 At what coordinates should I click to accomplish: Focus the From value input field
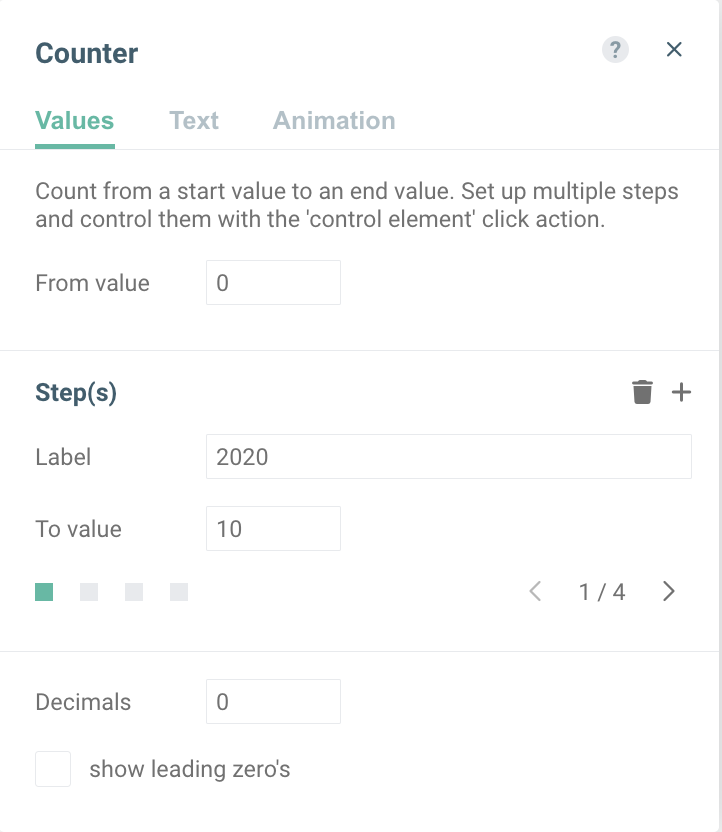(x=273, y=283)
